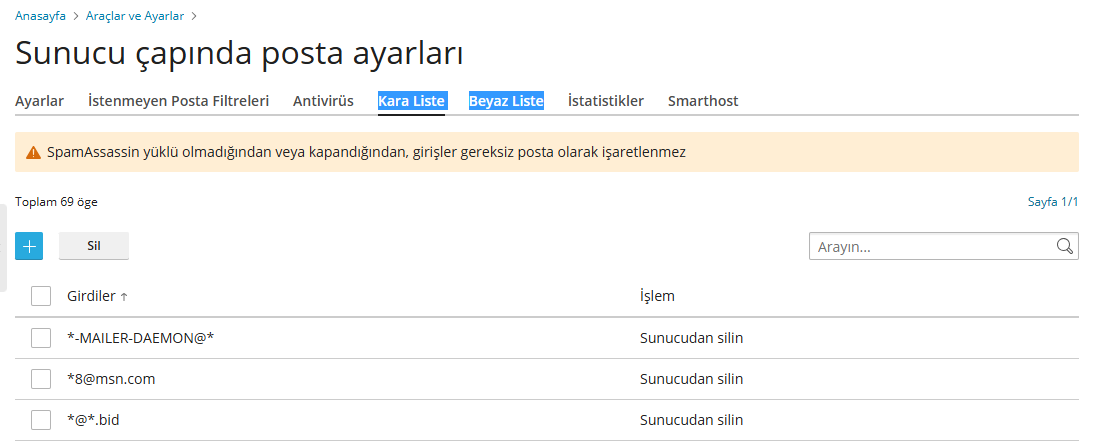Screen dimensions: 1094x446
Task: Click the Sayfa 1/1 page link
Action: click(x=1053, y=202)
